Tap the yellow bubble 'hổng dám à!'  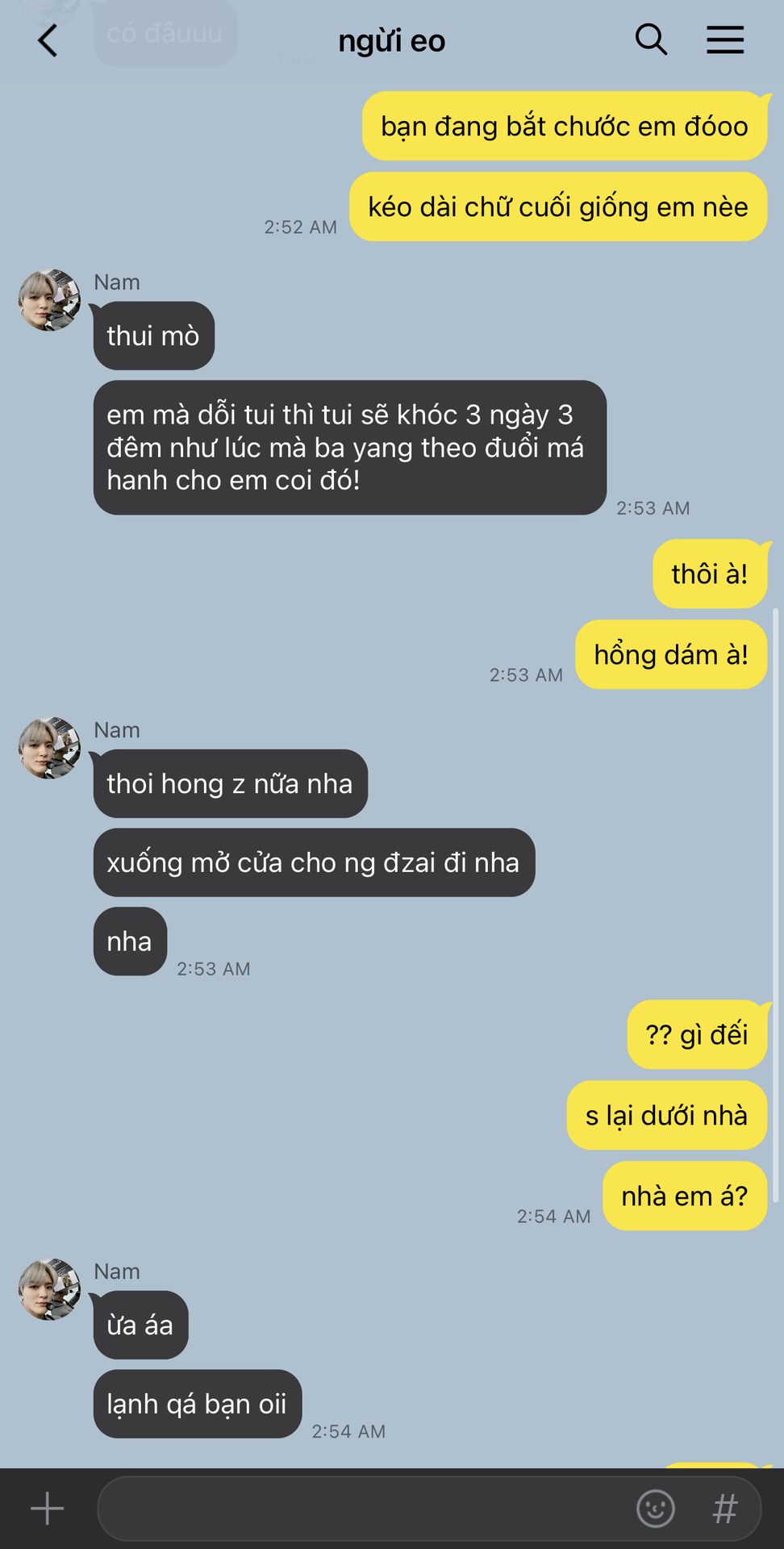[x=671, y=654]
